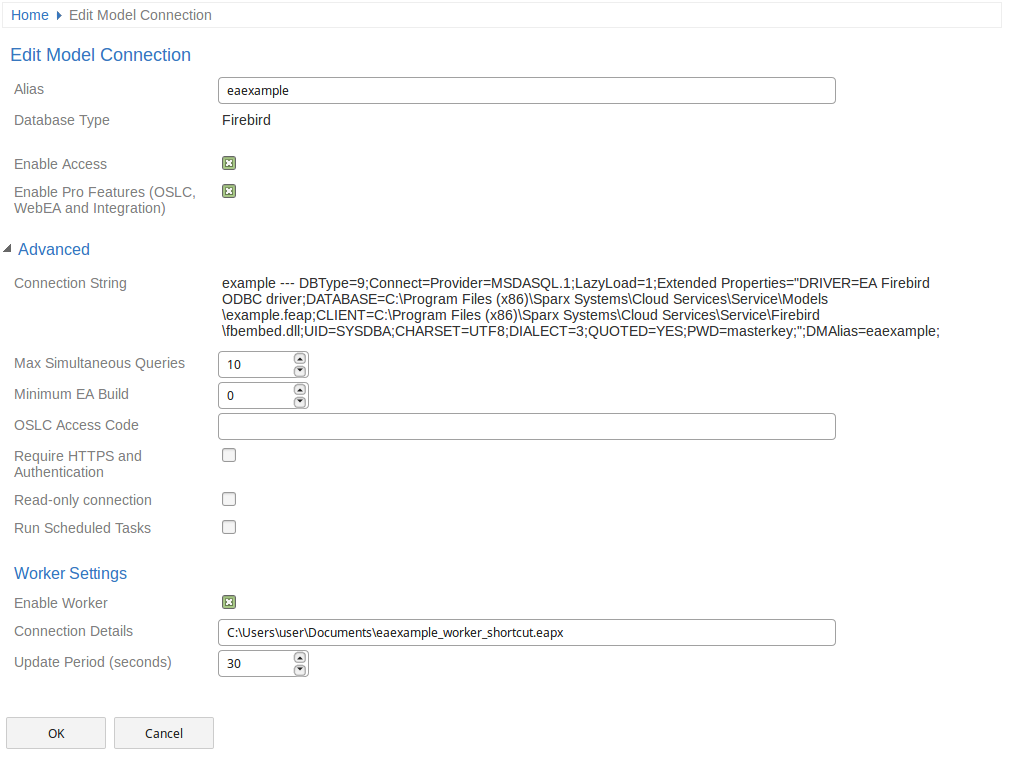Disable the Enable Worker checkbox
This screenshot has width=1009, height=761.
[229, 602]
